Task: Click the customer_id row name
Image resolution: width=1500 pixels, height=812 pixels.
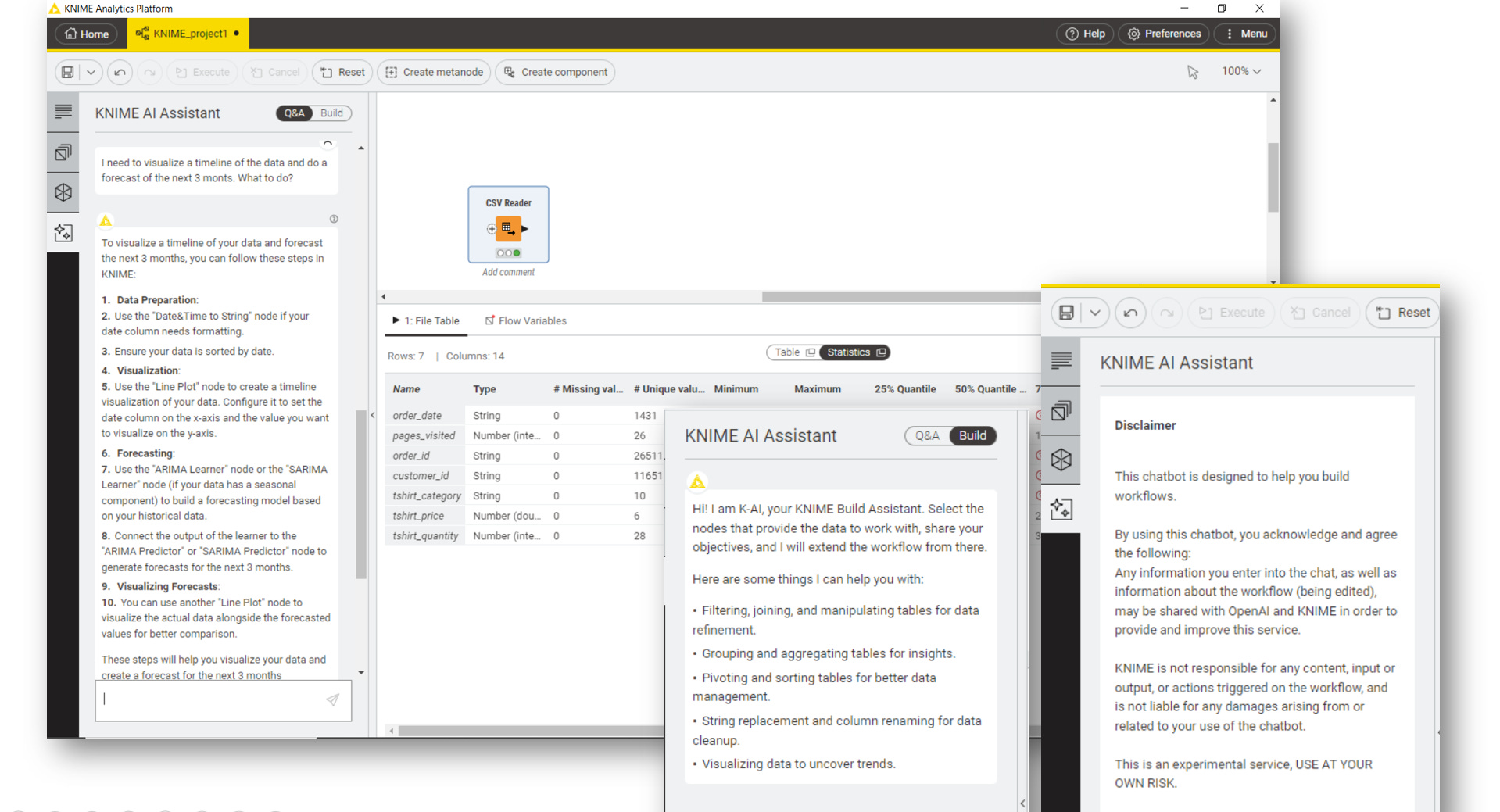Action: tap(421, 476)
